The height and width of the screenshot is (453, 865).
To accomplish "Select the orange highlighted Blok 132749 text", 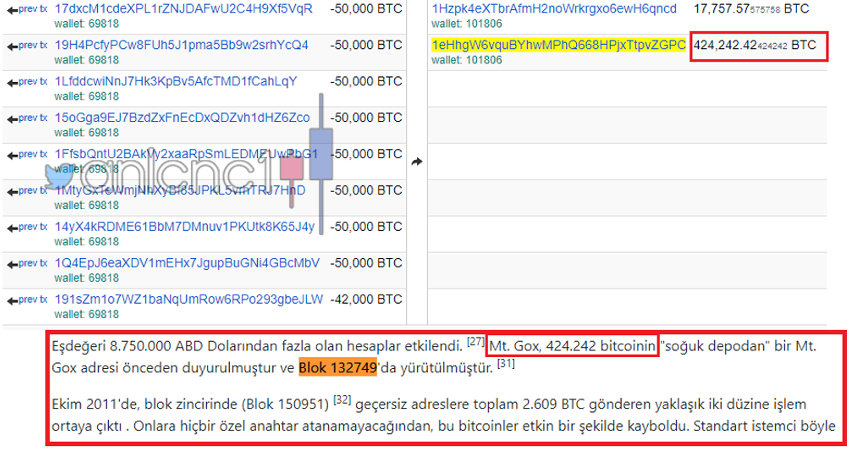I will (x=338, y=367).
